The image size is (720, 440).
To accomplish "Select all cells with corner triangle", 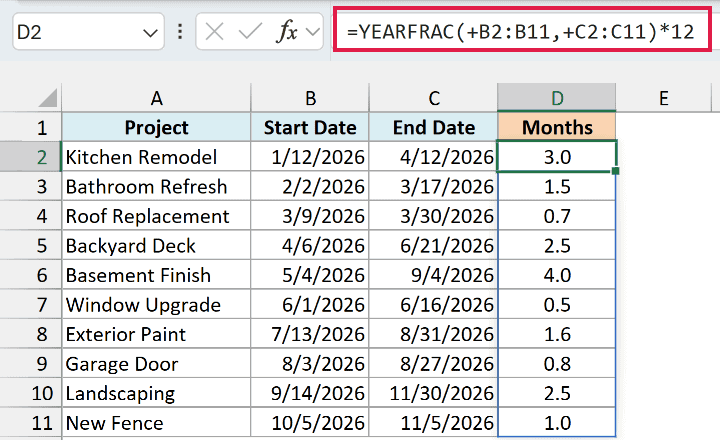I will (x=48, y=97).
